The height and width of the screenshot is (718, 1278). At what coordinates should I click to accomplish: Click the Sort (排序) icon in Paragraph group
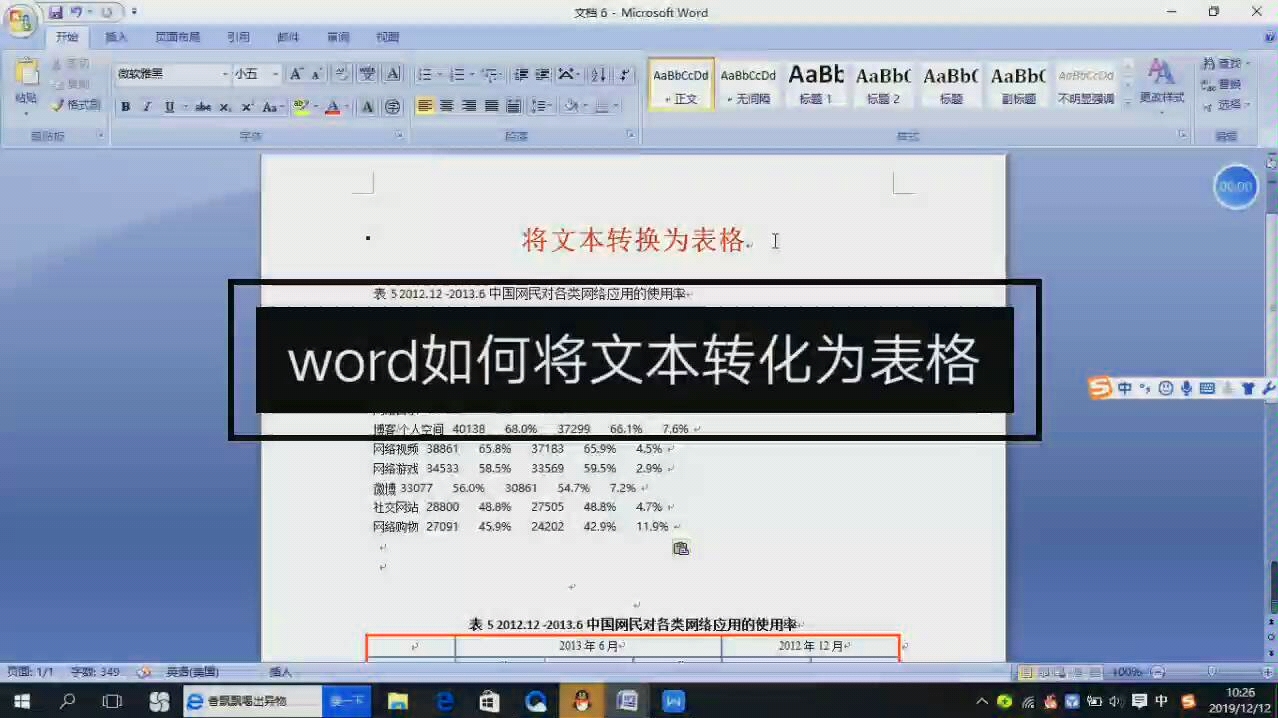(598, 76)
